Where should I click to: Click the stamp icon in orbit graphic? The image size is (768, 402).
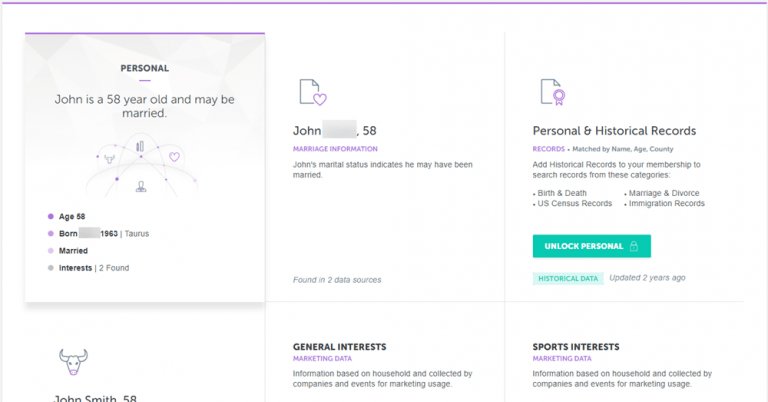click(141, 187)
